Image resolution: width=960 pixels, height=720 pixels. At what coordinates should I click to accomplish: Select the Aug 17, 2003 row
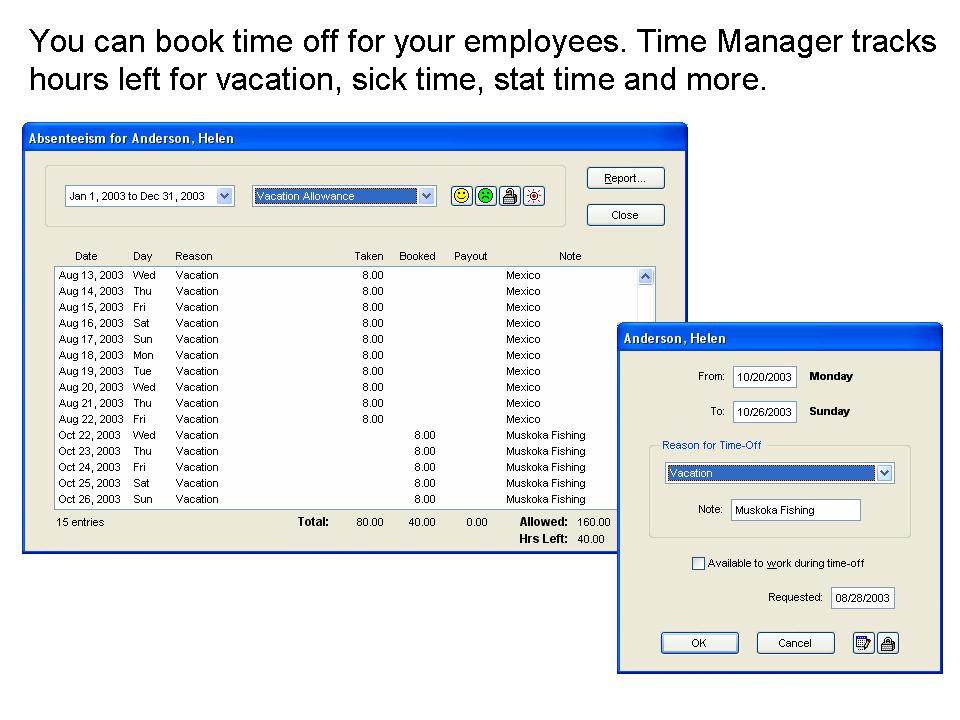[336, 339]
